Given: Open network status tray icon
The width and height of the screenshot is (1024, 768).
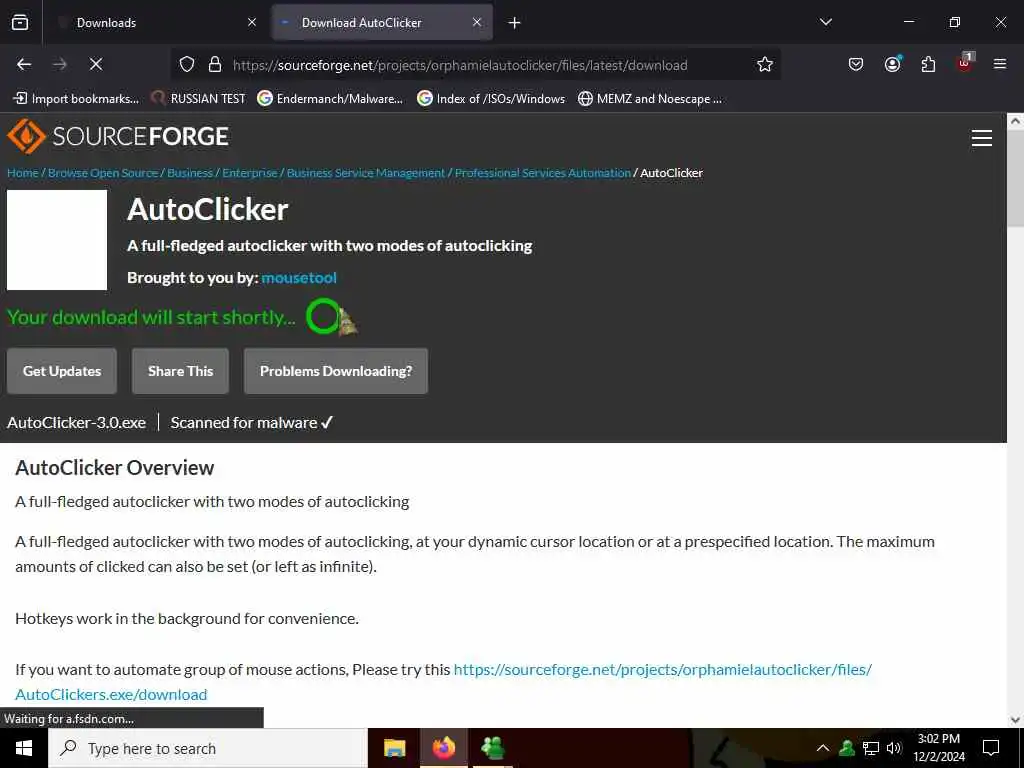Looking at the screenshot, I should (871, 748).
